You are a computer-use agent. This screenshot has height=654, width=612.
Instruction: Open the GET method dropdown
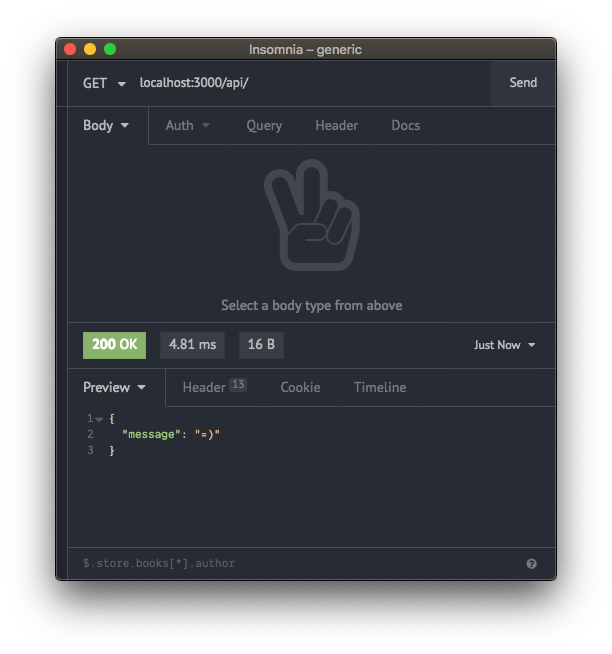pos(104,83)
